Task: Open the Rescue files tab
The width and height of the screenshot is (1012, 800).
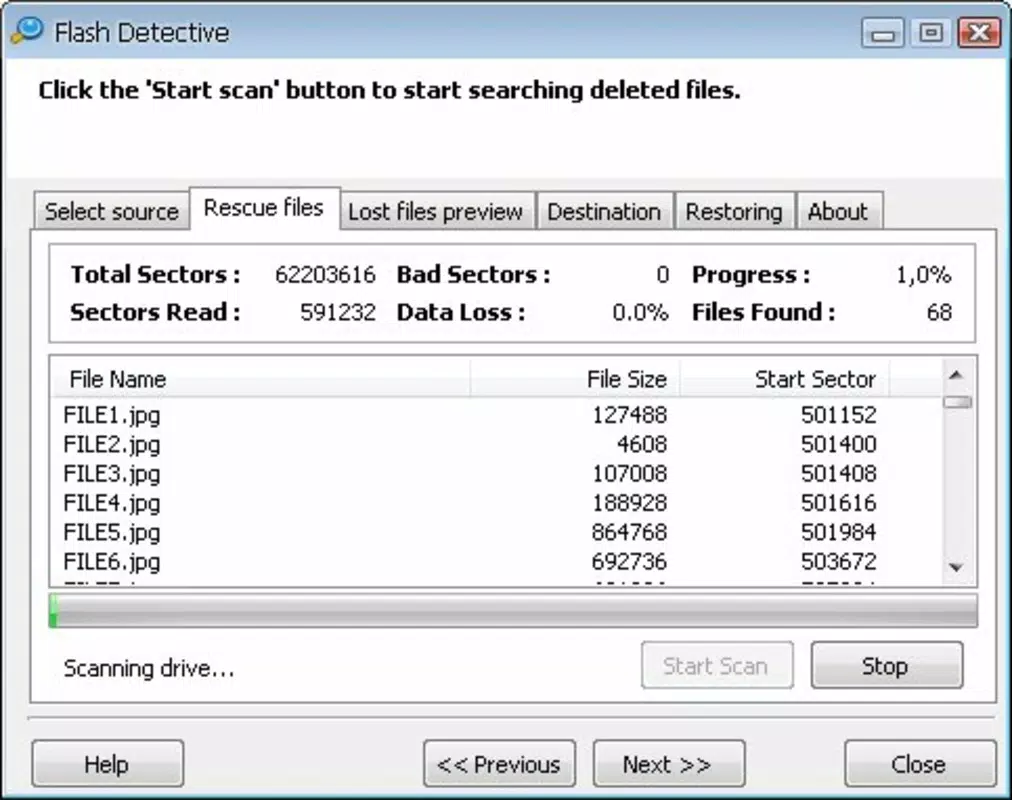Action: tap(264, 208)
